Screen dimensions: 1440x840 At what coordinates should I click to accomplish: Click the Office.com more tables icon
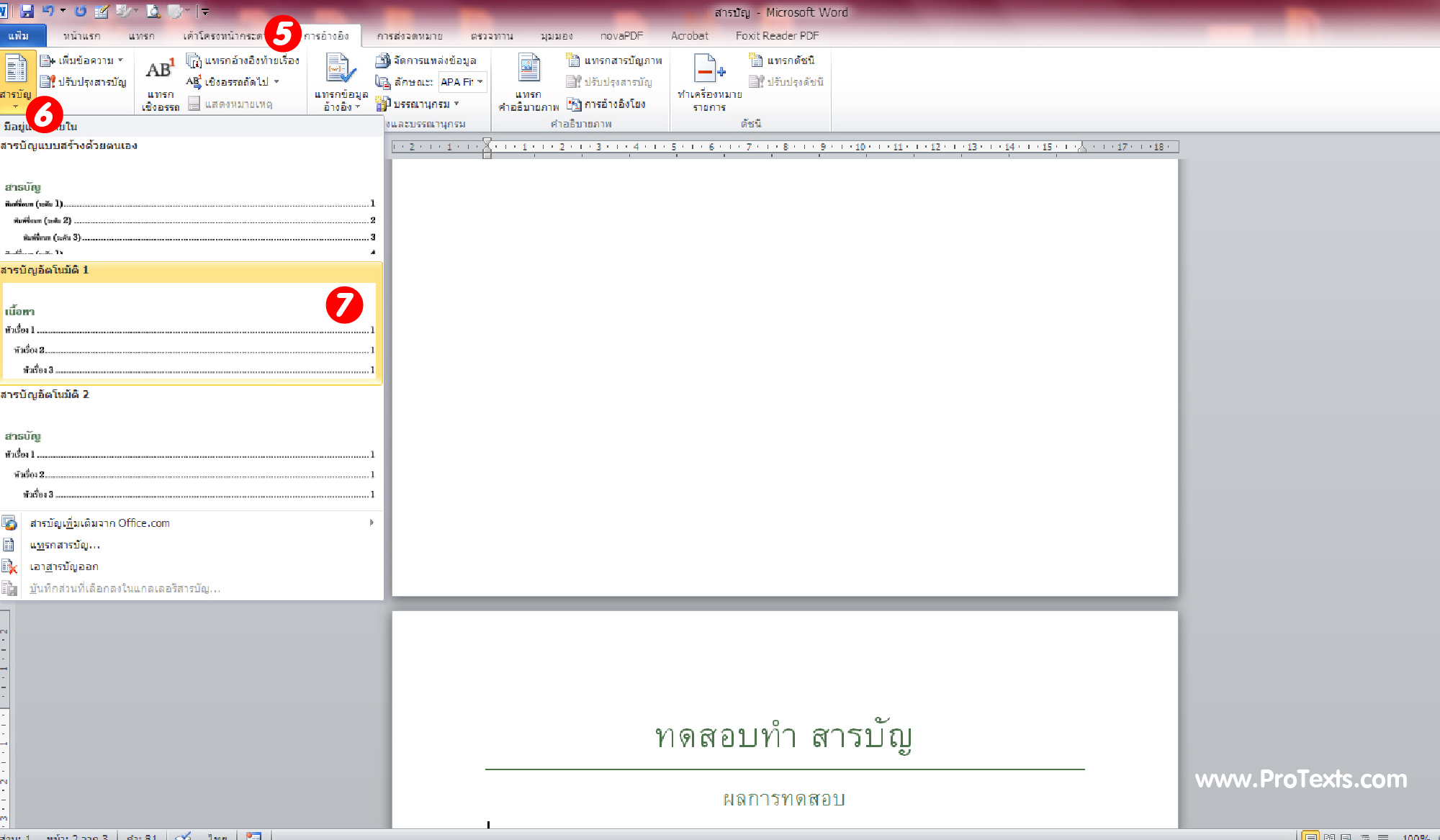coord(9,523)
